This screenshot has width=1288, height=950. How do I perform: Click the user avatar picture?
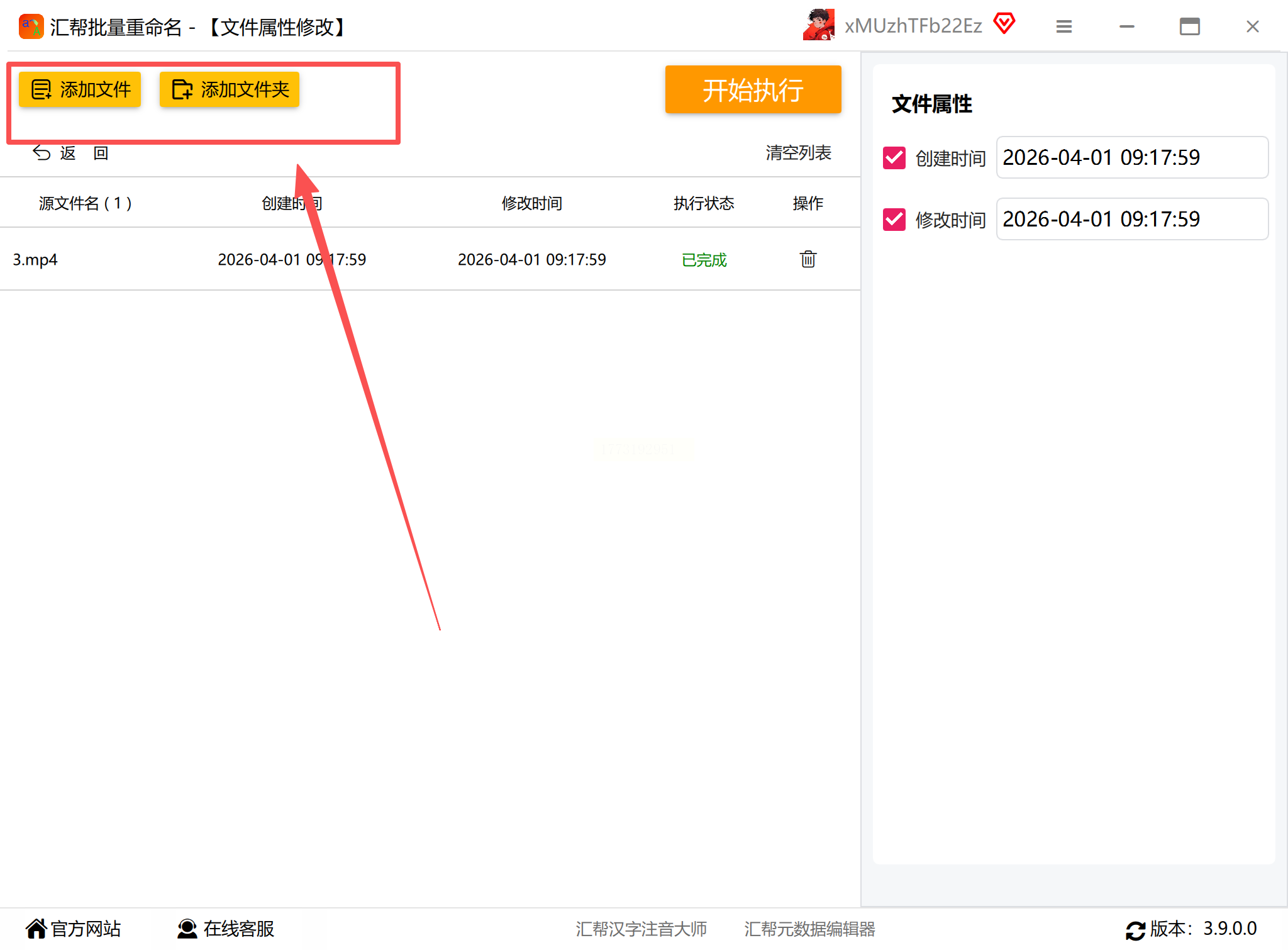pos(818,25)
